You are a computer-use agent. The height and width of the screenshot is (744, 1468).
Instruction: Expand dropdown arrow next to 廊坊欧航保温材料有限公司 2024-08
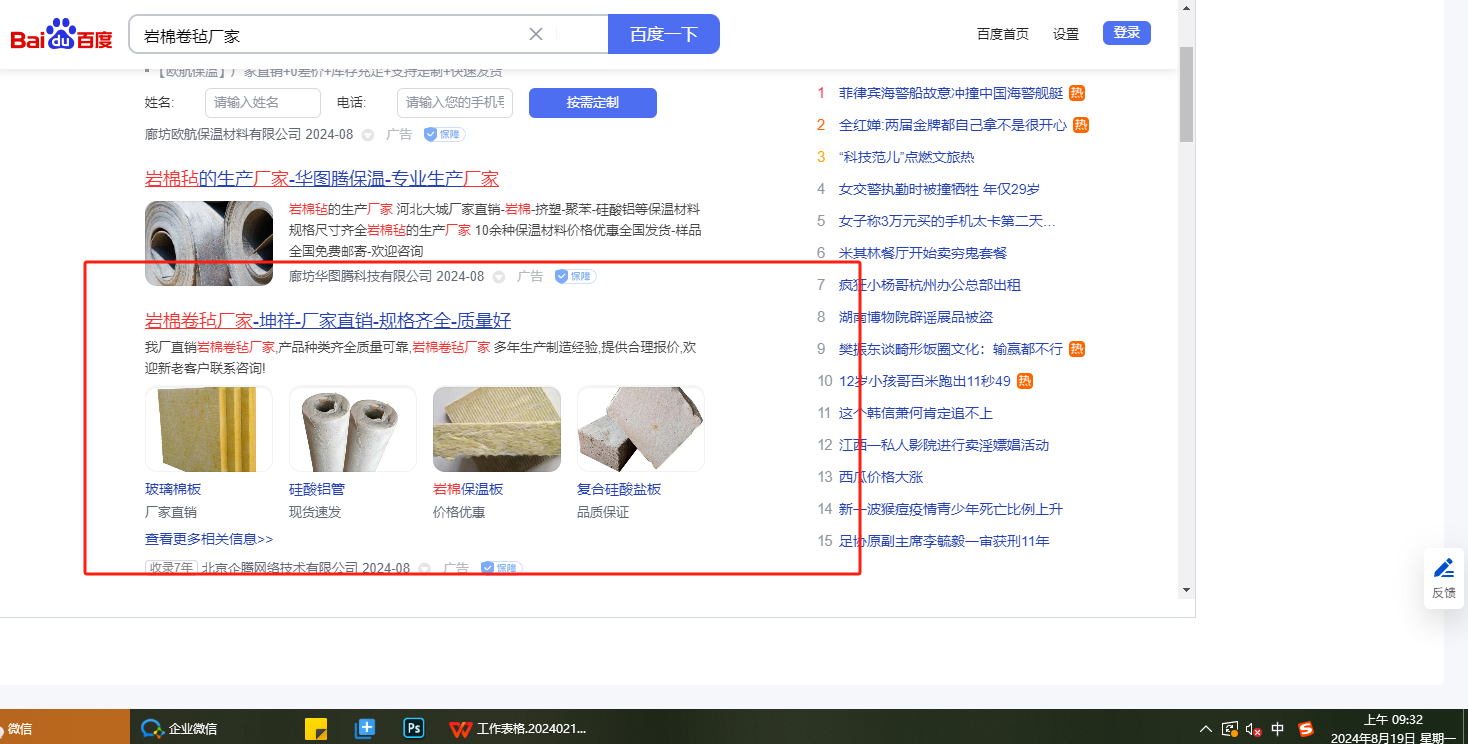point(367,135)
